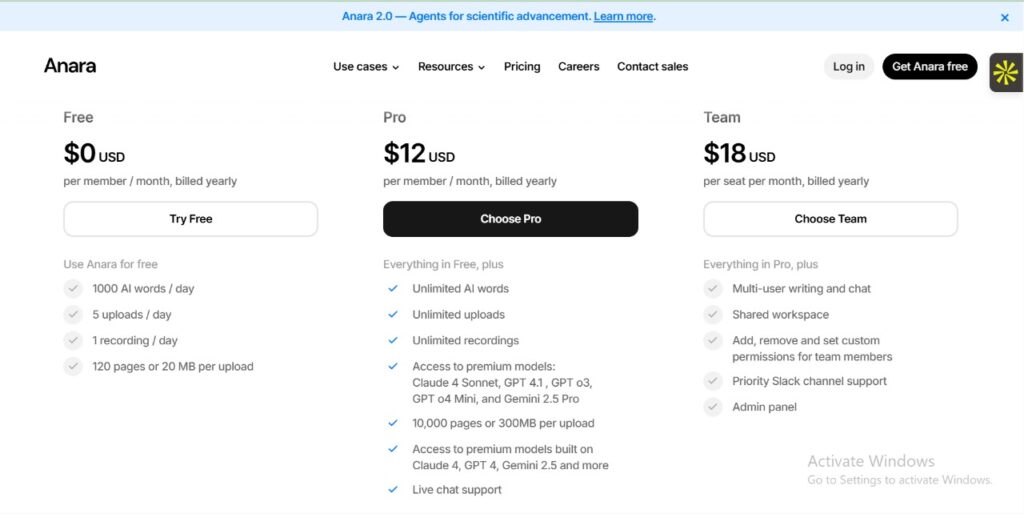The image size is (1024, 514).
Task: Click '1 recording / day' text
Action: [135, 341]
